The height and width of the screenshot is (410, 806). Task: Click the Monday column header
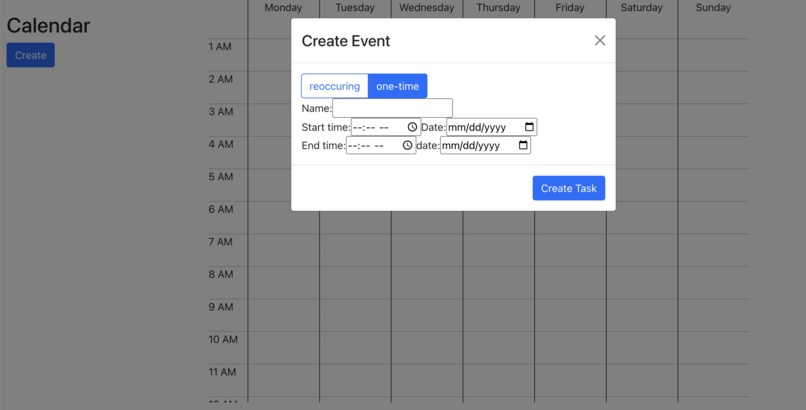(283, 8)
